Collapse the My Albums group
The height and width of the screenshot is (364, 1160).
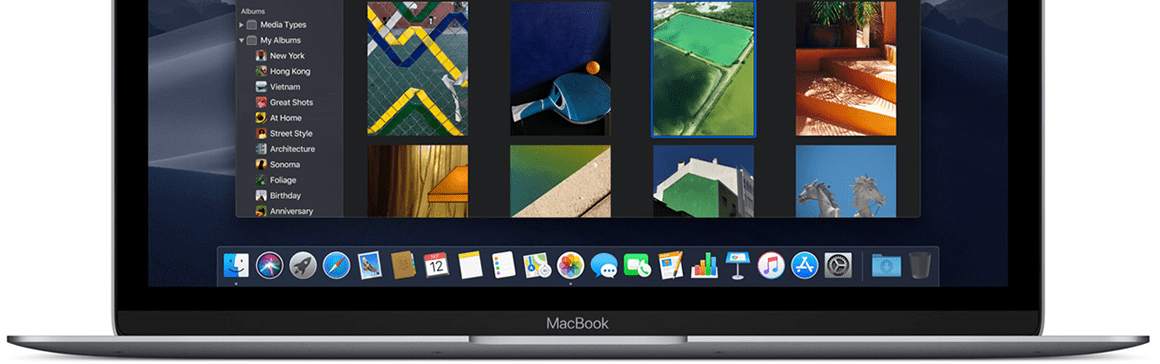[241, 40]
